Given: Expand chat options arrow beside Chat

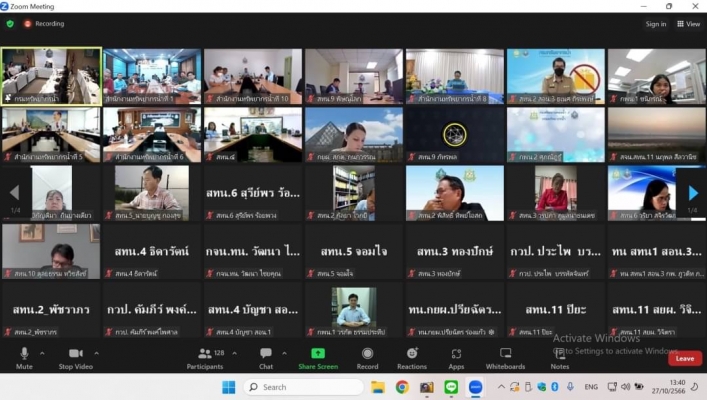Looking at the screenshot, I should pyautogui.click(x=284, y=354).
